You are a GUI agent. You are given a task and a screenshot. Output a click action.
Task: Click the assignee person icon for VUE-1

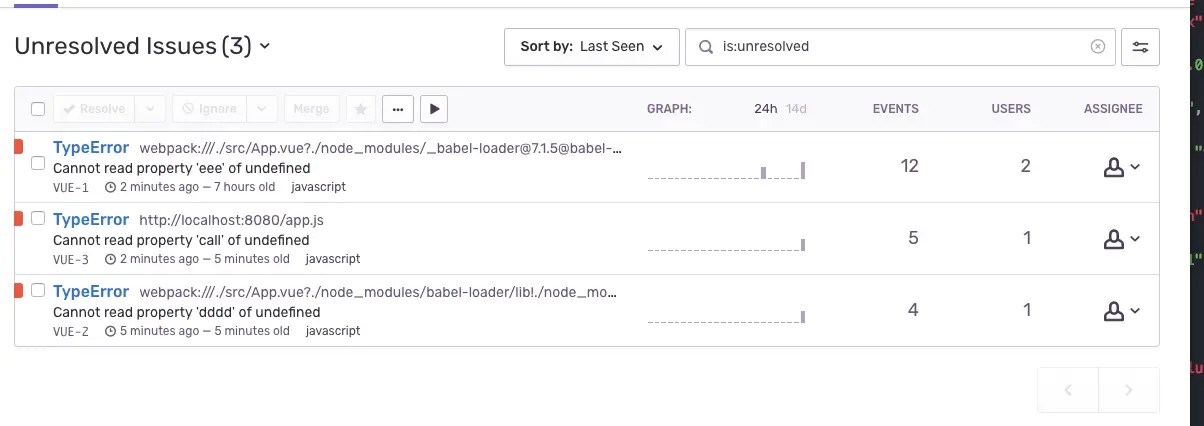[1114, 168]
